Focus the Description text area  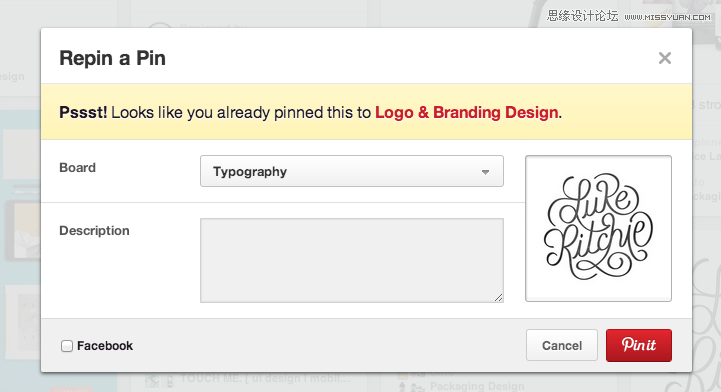click(x=352, y=260)
